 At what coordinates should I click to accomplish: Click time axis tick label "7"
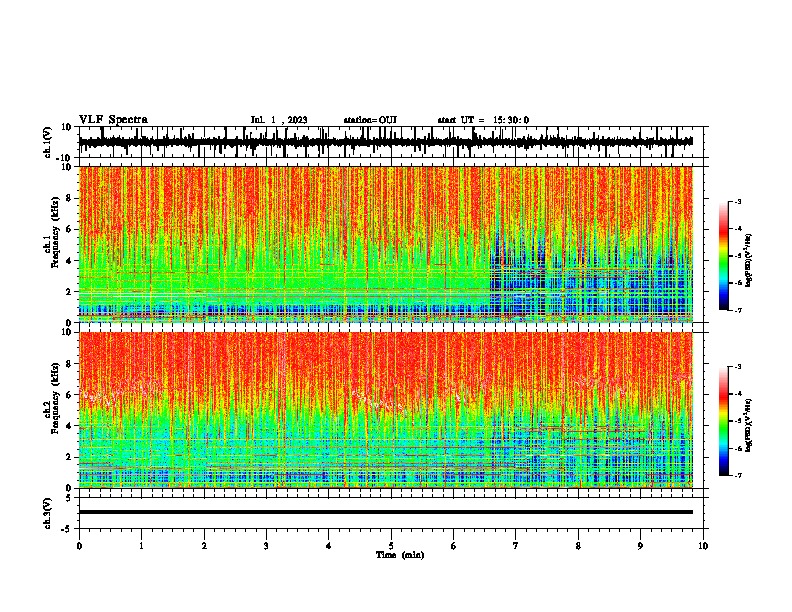pos(516,546)
